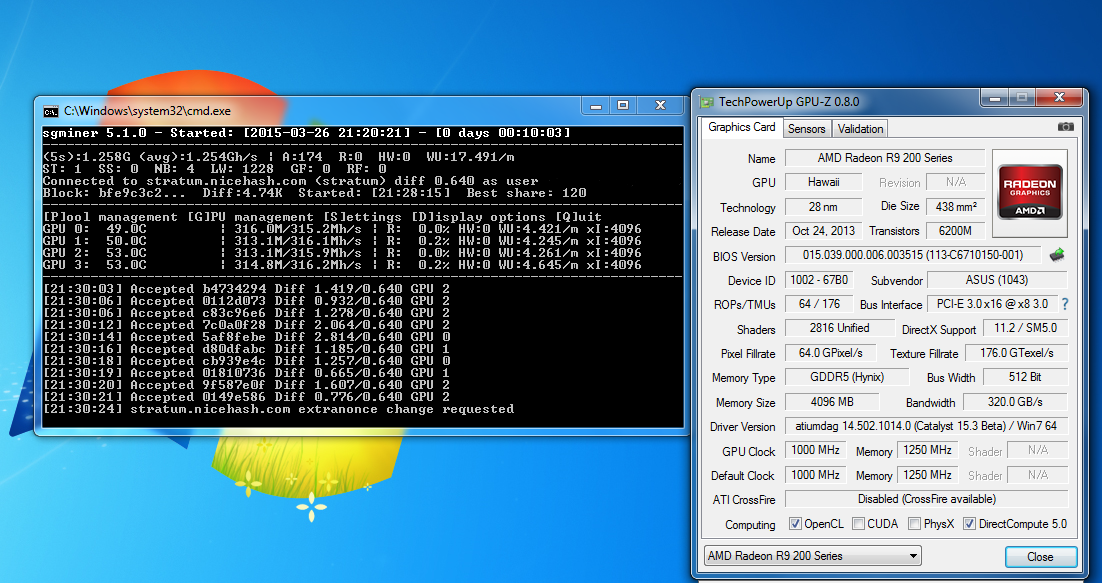Click the GPU 2 line showing 53.0C

[342, 253]
